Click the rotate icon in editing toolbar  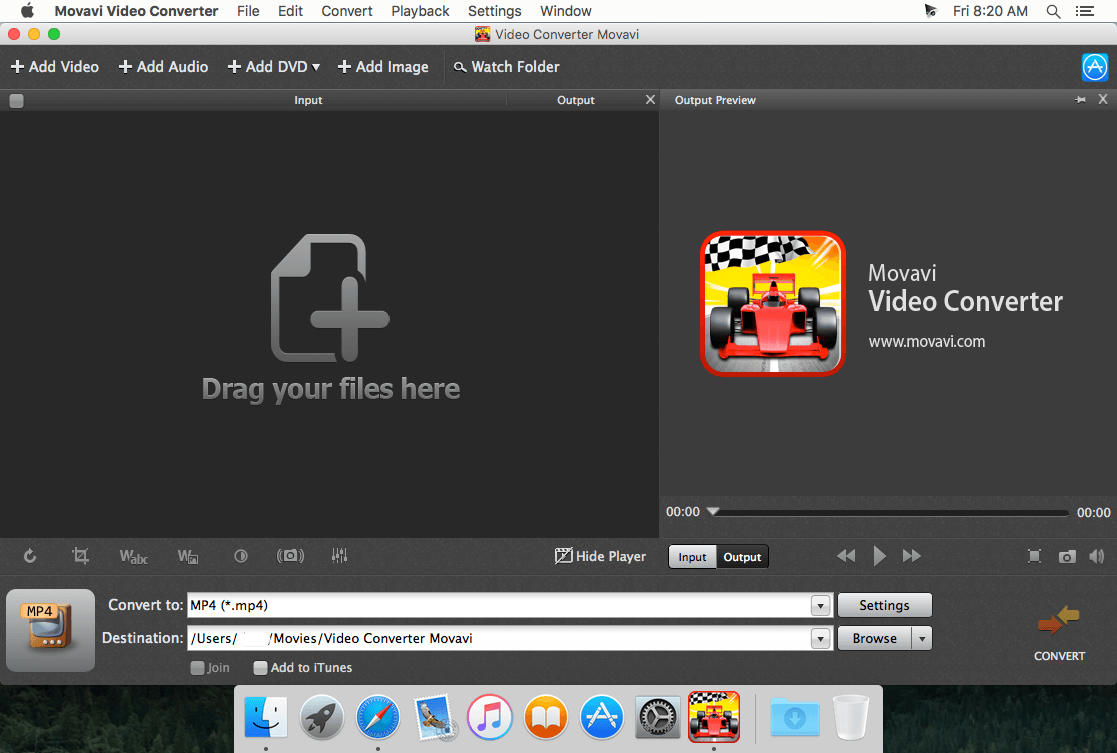point(30,556)
